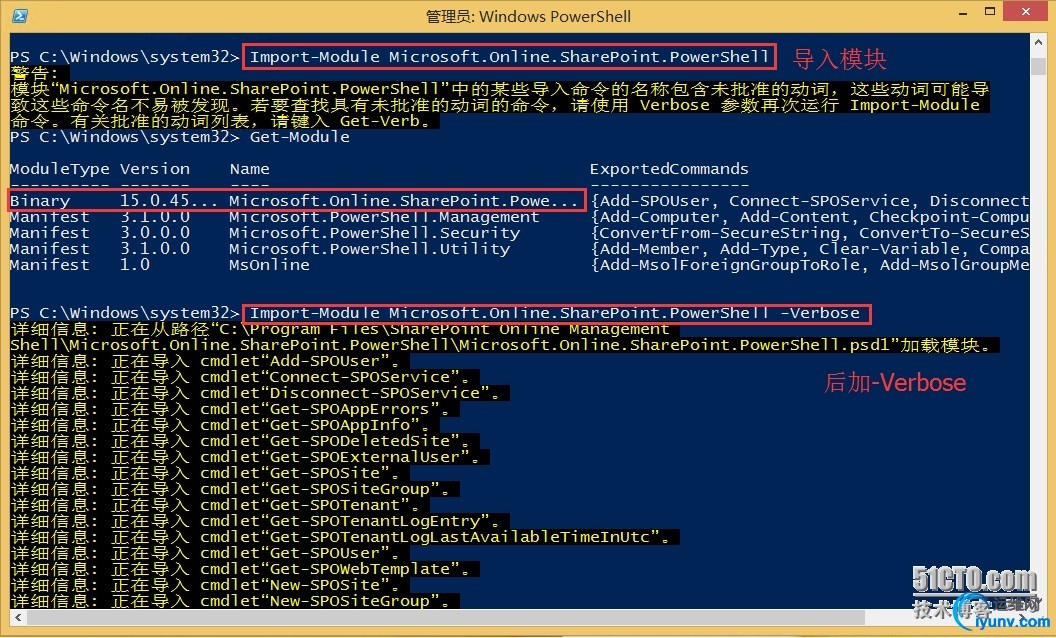1056x638 pixels.
Task: Click the vertical scrollbar thumb
Action: click(1038, 65)
